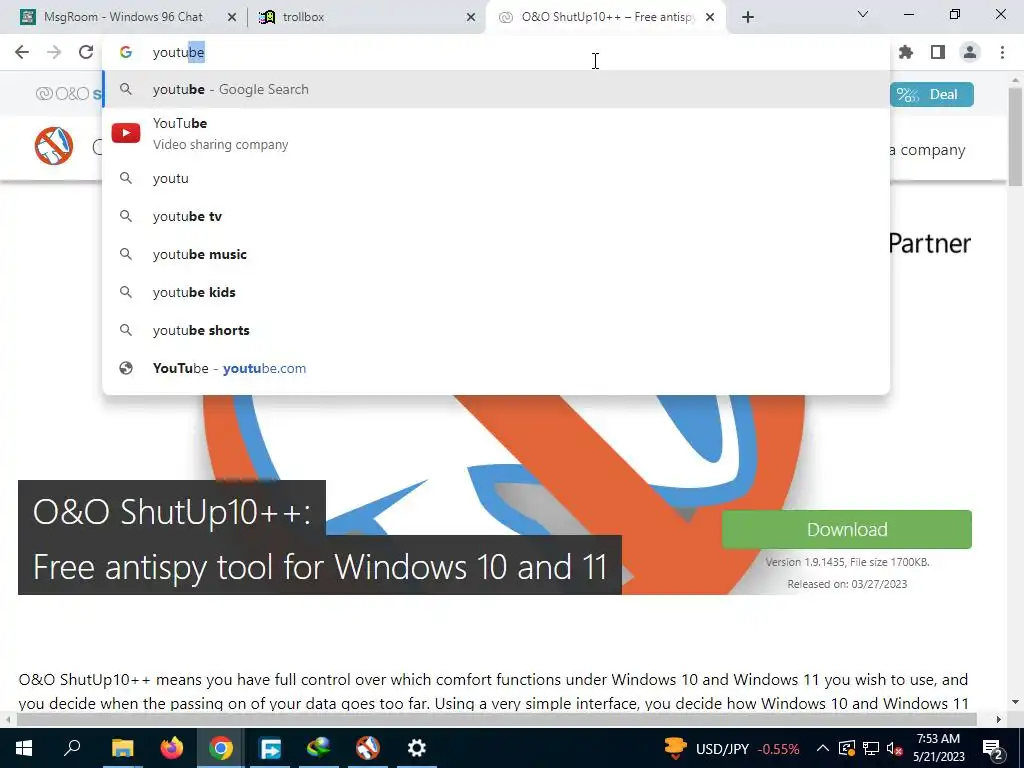Click the Google icon in address bar

point(126,52)
